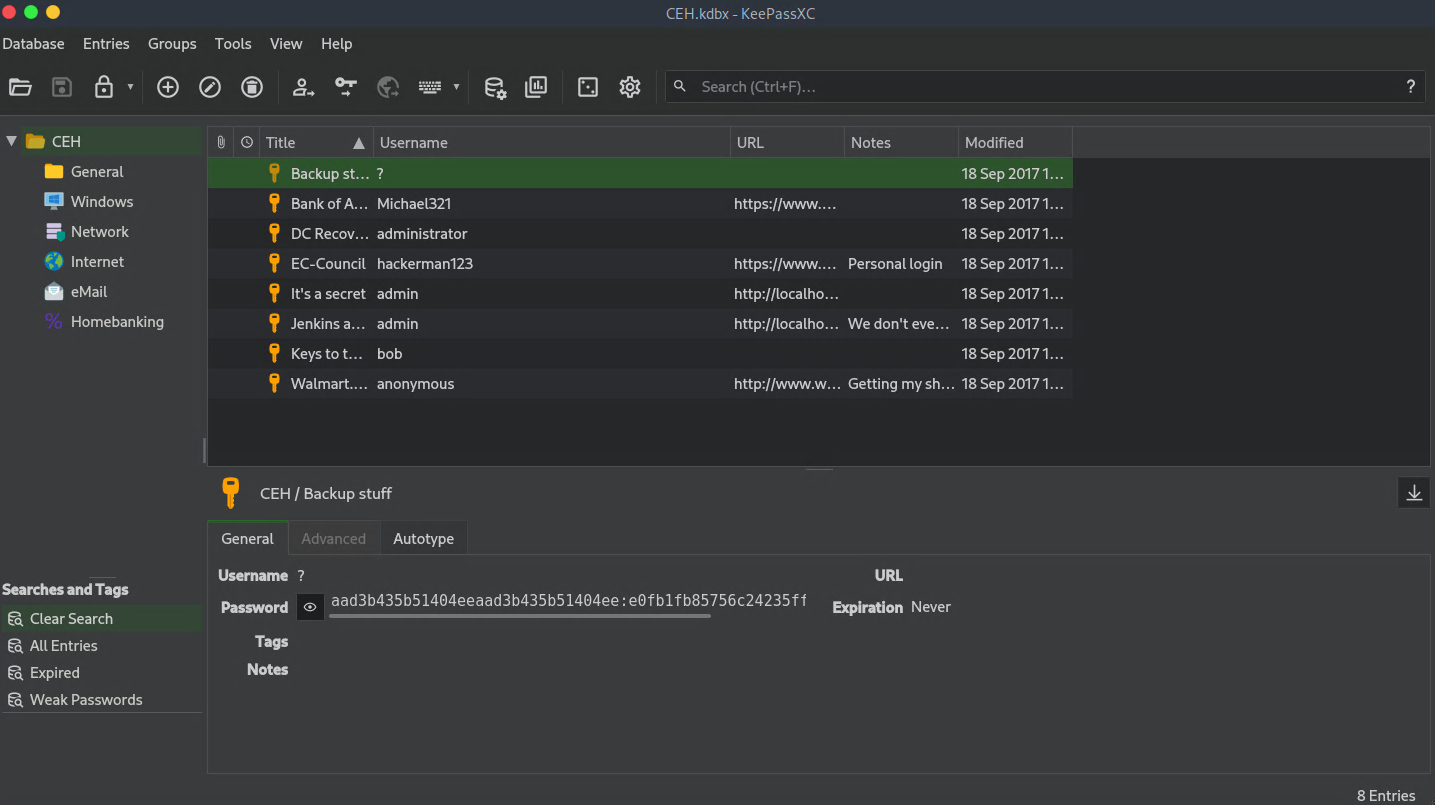Click the displayed password hash text
1435x805 pixels.
click(x=568, y=601)
